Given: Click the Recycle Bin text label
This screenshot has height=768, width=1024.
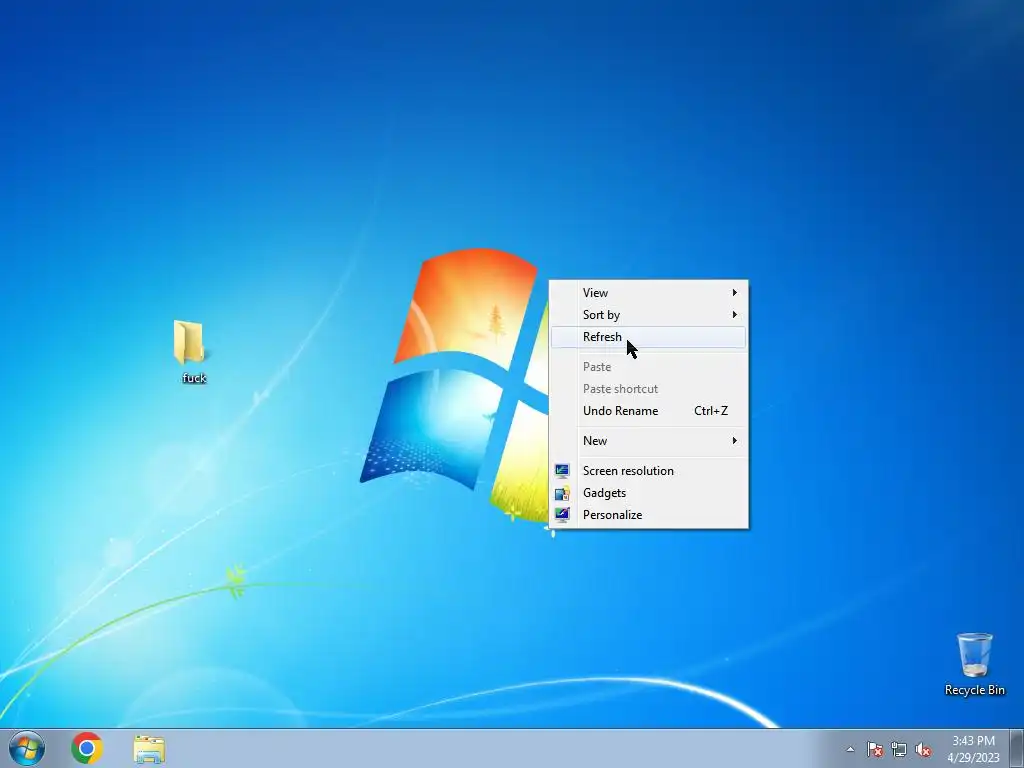Looking at the screenshot, I should (974, 690).
